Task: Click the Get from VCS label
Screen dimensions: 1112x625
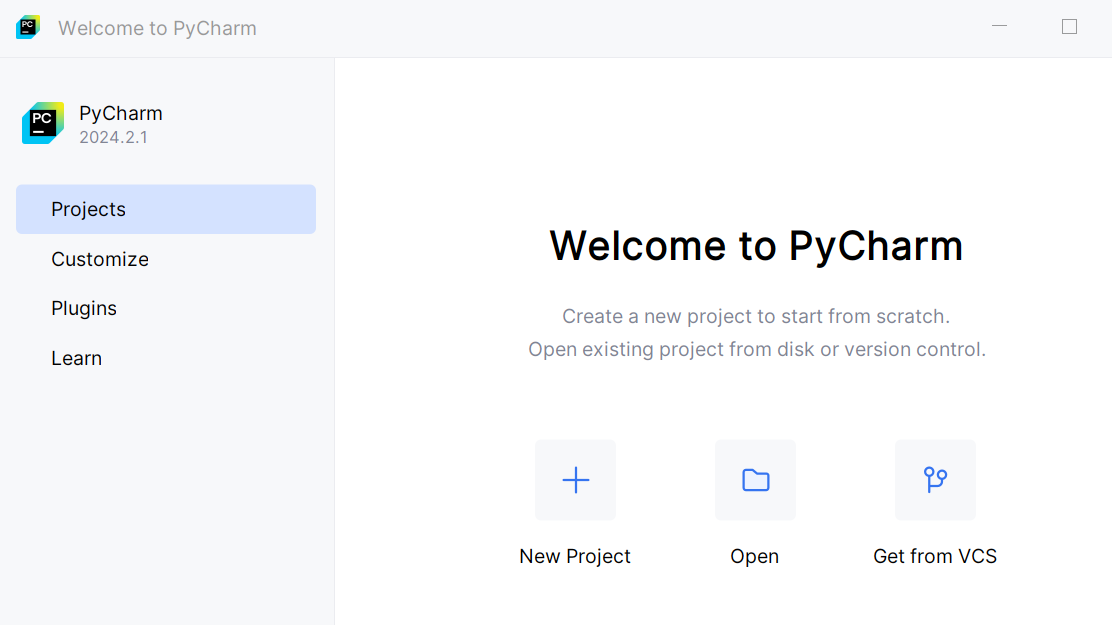Action: (x=935, y=556)
